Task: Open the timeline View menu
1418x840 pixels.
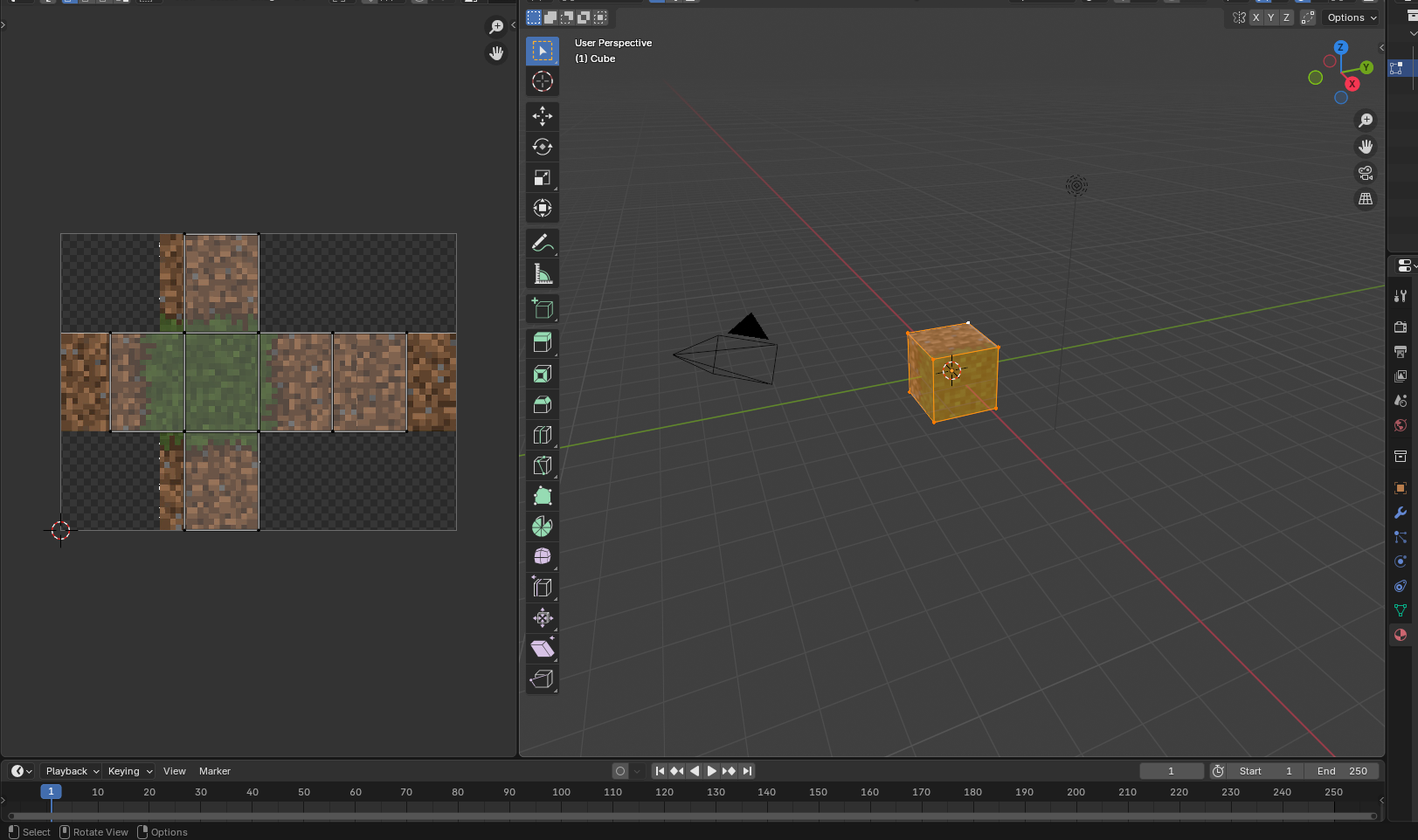Action: pyautogui.click(x=175, y=771)
